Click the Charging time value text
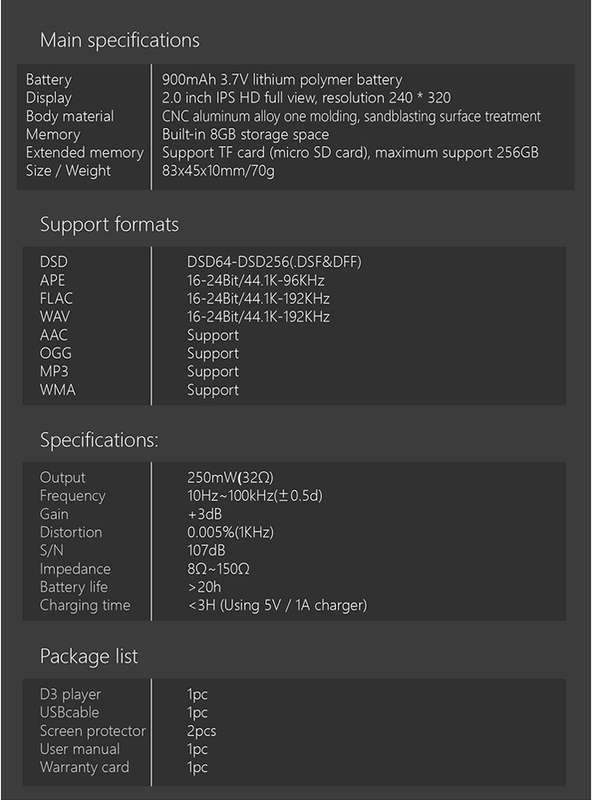 click(x=277, y=605)
